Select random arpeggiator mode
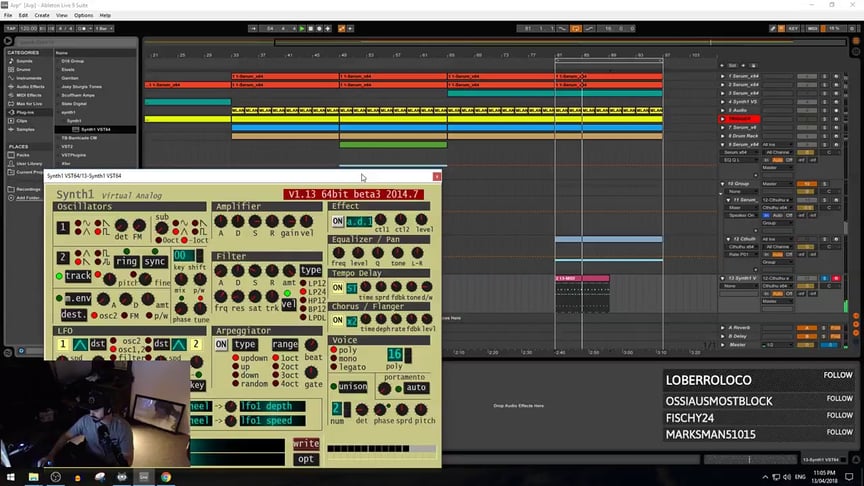 tap(250, 384)
